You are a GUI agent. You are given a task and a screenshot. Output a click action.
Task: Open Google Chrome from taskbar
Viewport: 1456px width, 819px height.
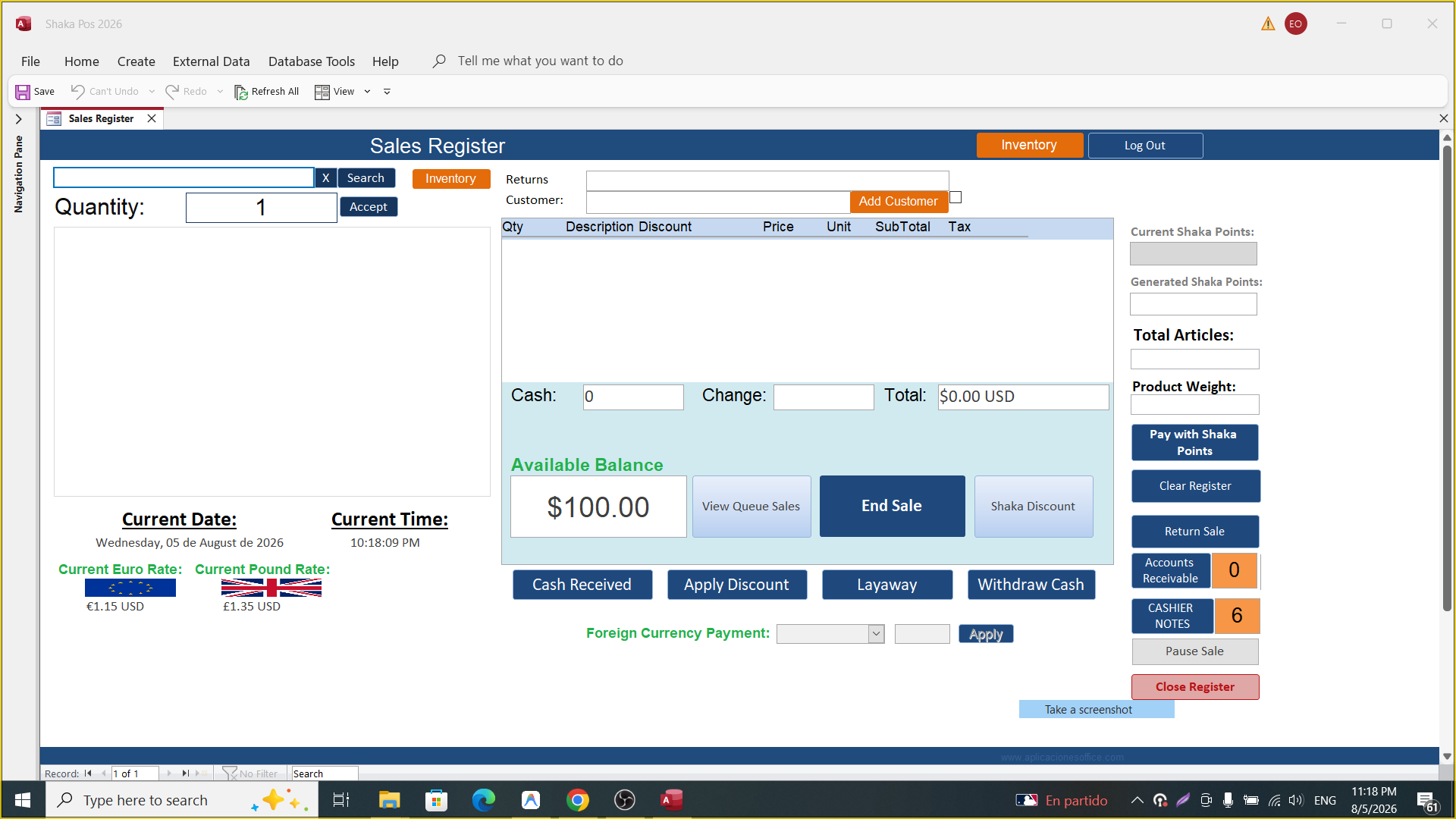click(578, 800)
